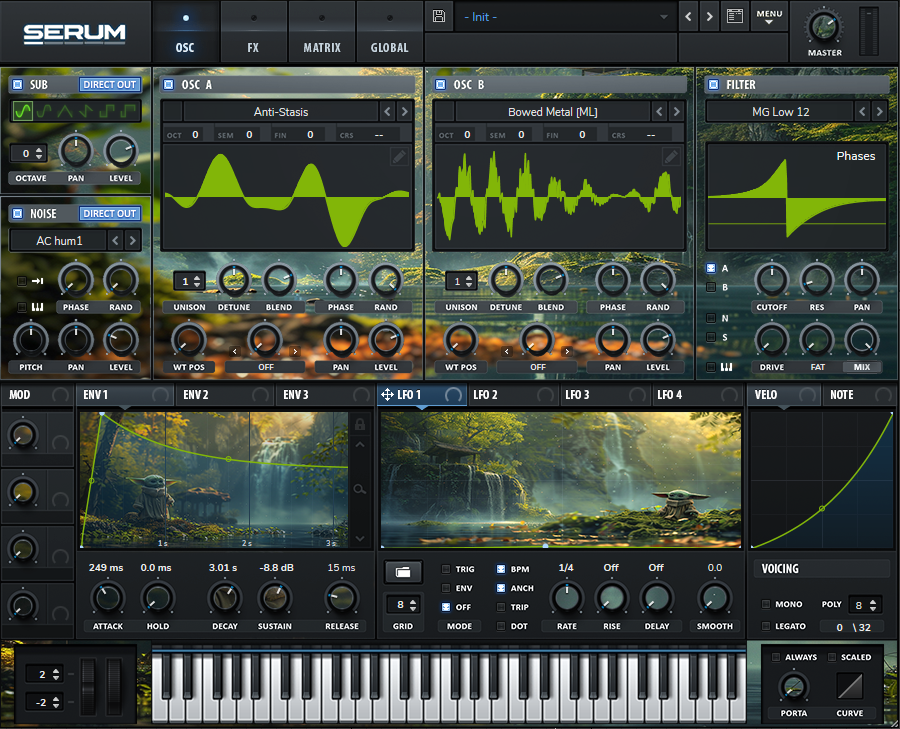The height and width of the screenshot is (729, 900).
Task: Go to the previous preset arrow
Action: tap(688, 17)
